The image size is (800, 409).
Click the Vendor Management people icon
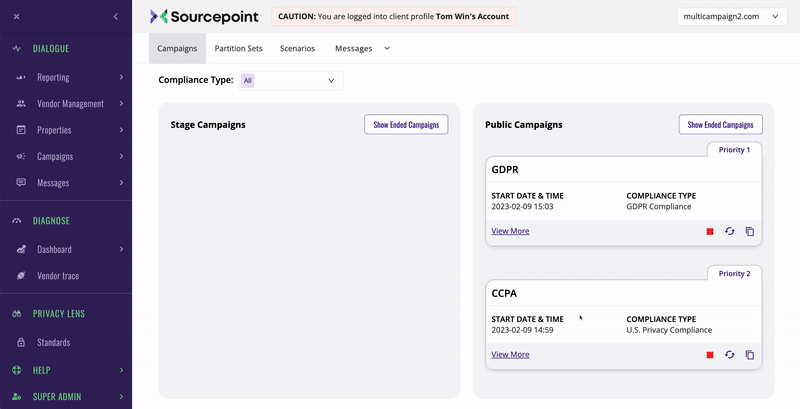(x=21, y=104)
